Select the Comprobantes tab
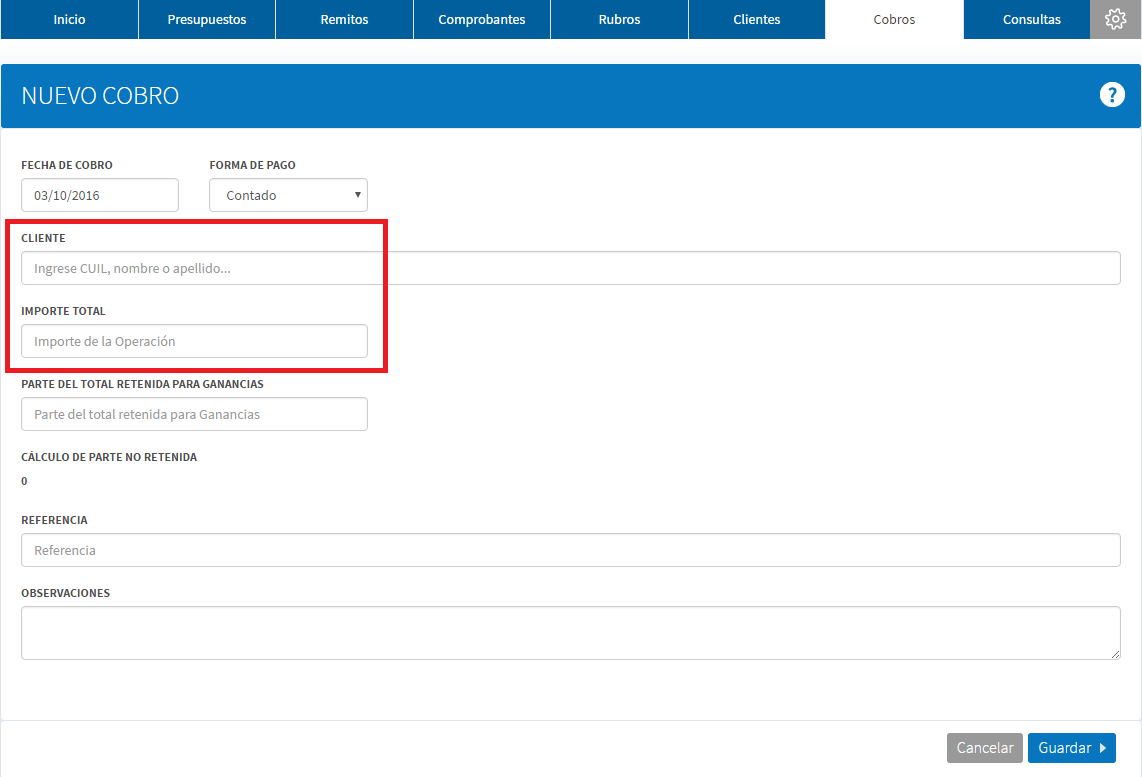This screenshot has width=1142, height=777. (x=481, y=20)
